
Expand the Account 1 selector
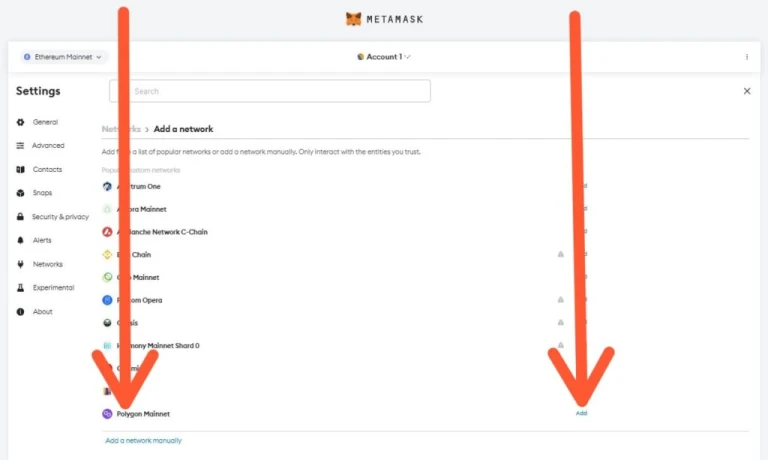tap(384, 57)
